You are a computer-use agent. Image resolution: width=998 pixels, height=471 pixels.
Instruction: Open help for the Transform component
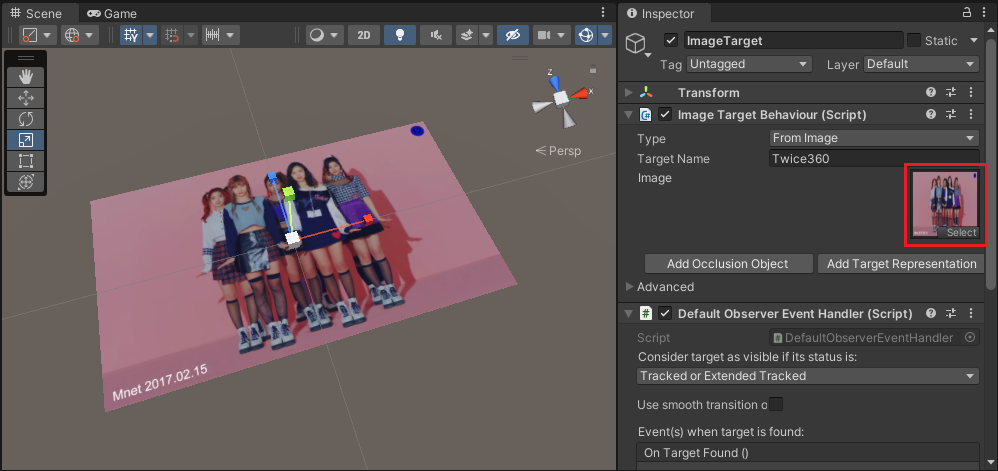click(931, 93)
